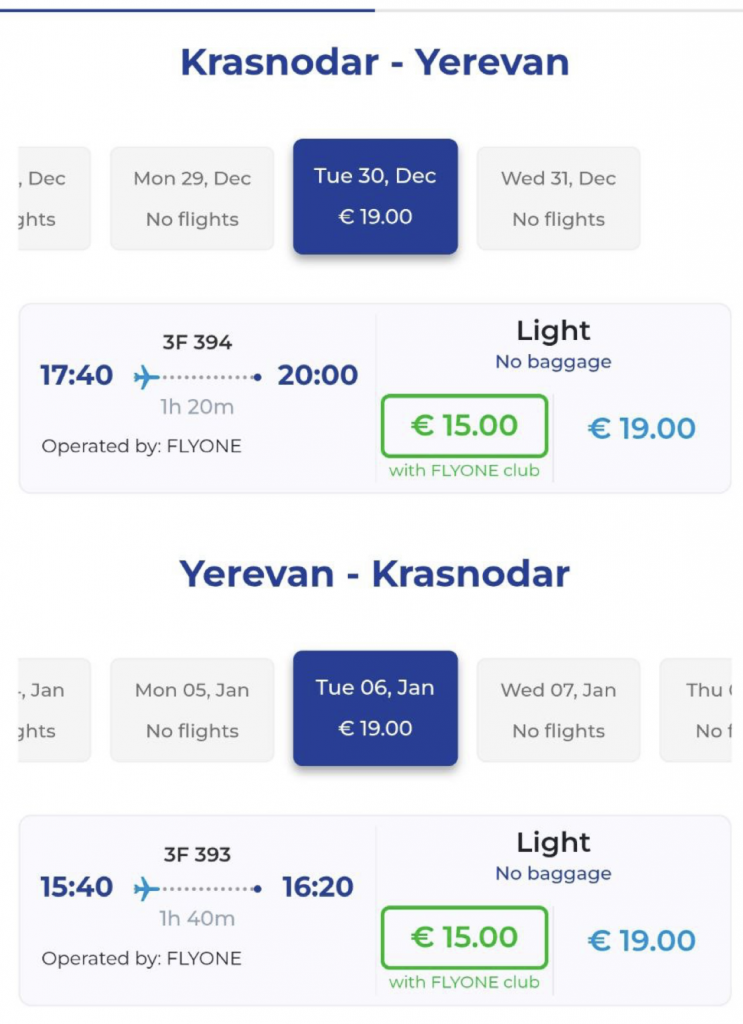Image resolution: width=743 pixels, height=1024 pixels.
Task: Pick € 15.00 FLYONE club fare for Krasnodar-Yerevan
Action: [x=464, y=426]
